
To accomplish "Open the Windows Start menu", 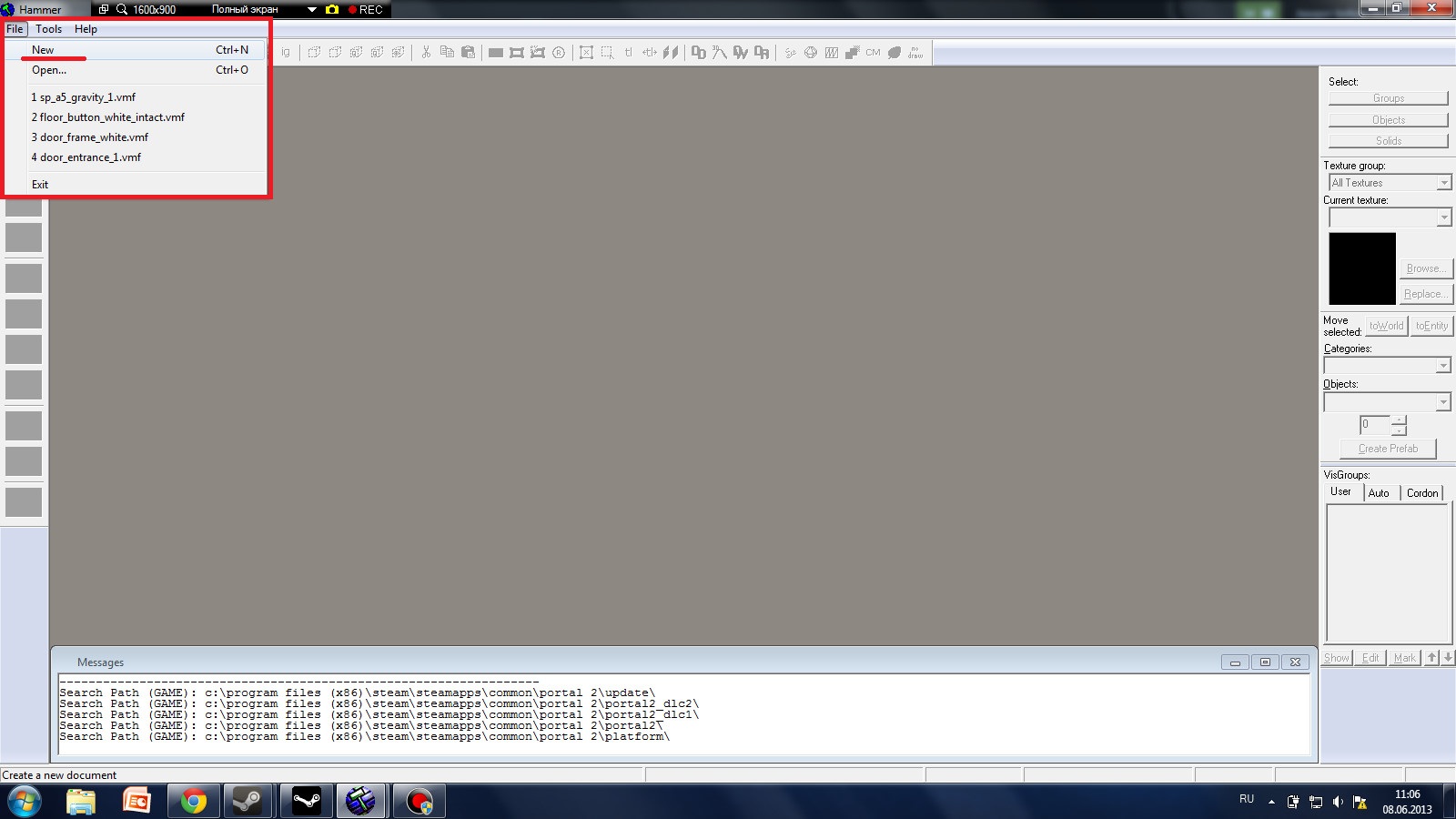I will pos(25,802).
